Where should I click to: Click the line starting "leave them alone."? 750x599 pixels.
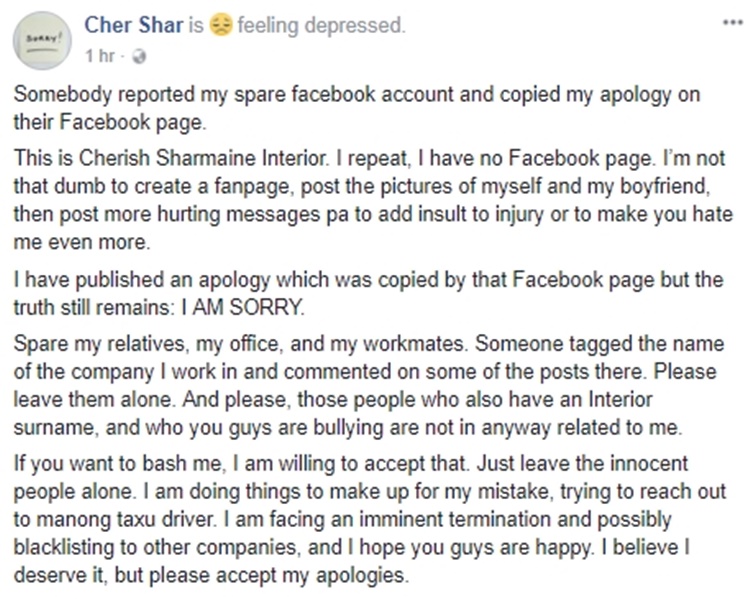[x=333, y=399]
